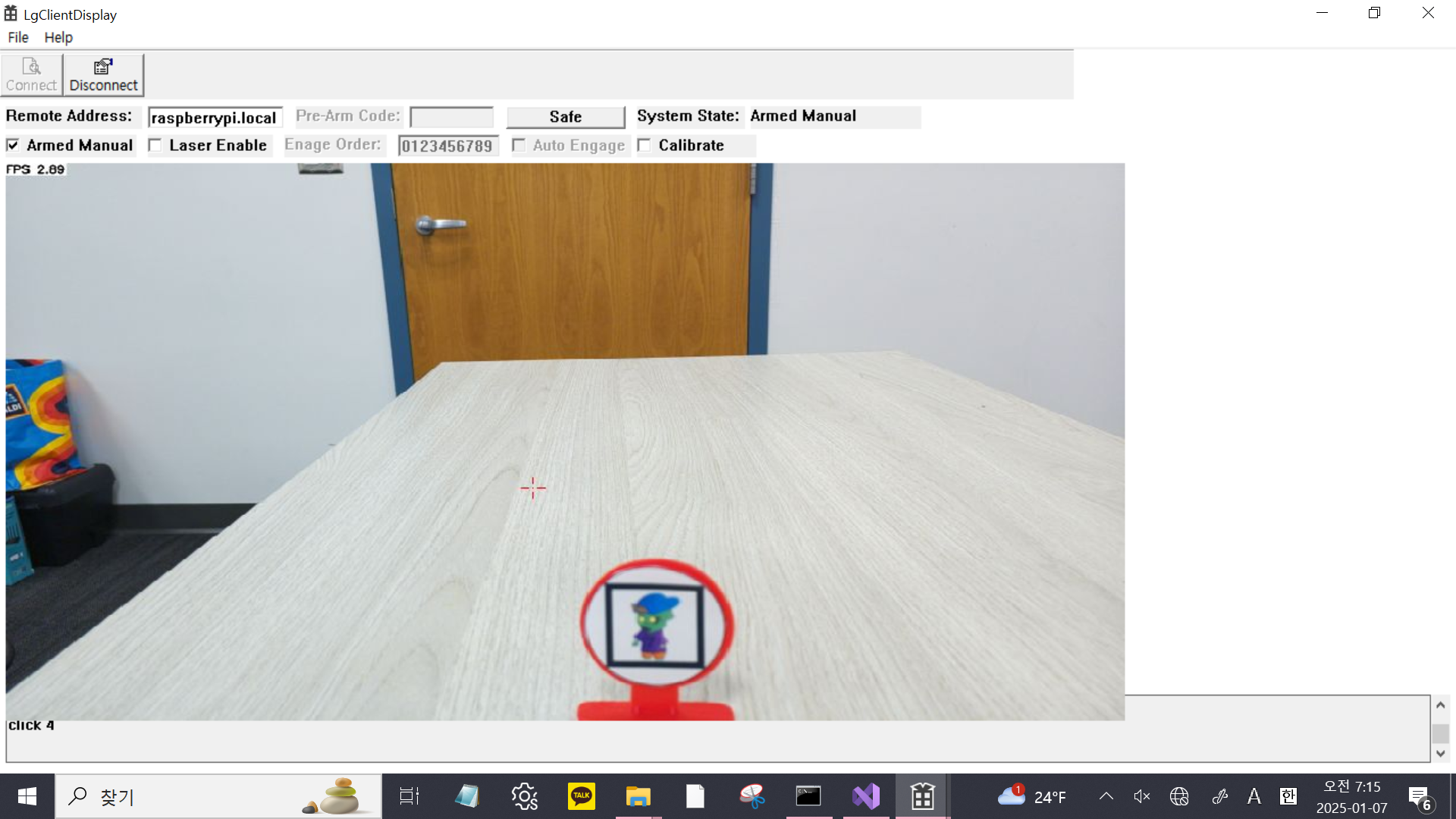Open Visual Studio from taskbar
This screenshot has width=1456, height=819.
click(x=865, y=796)
